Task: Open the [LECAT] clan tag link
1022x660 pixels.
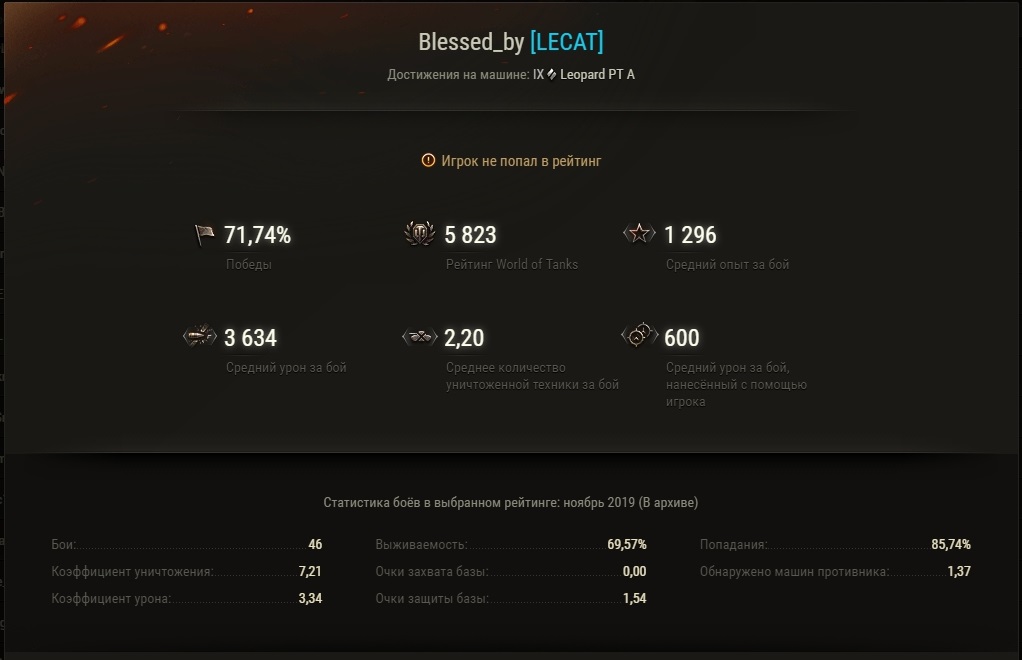Action: 566,42
